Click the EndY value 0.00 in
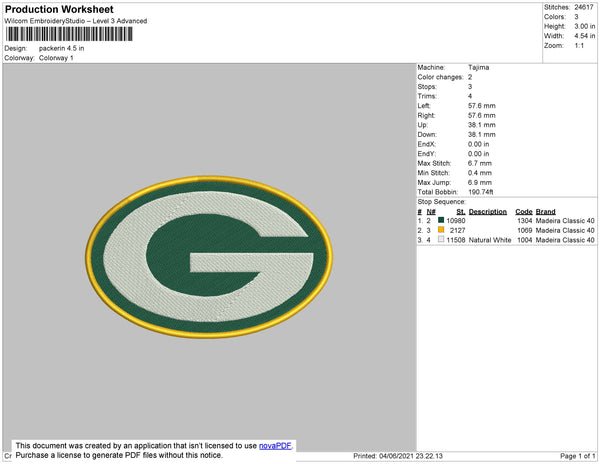The height and width of the screenshot is (464, 600). click(478, 154)
